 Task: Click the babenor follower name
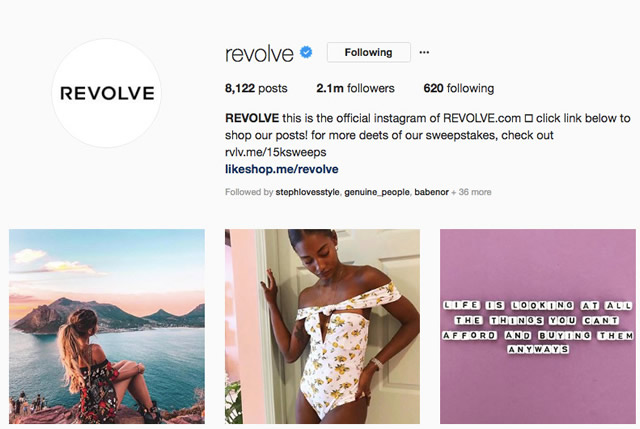pyautogui.click(x=431, y=192)
